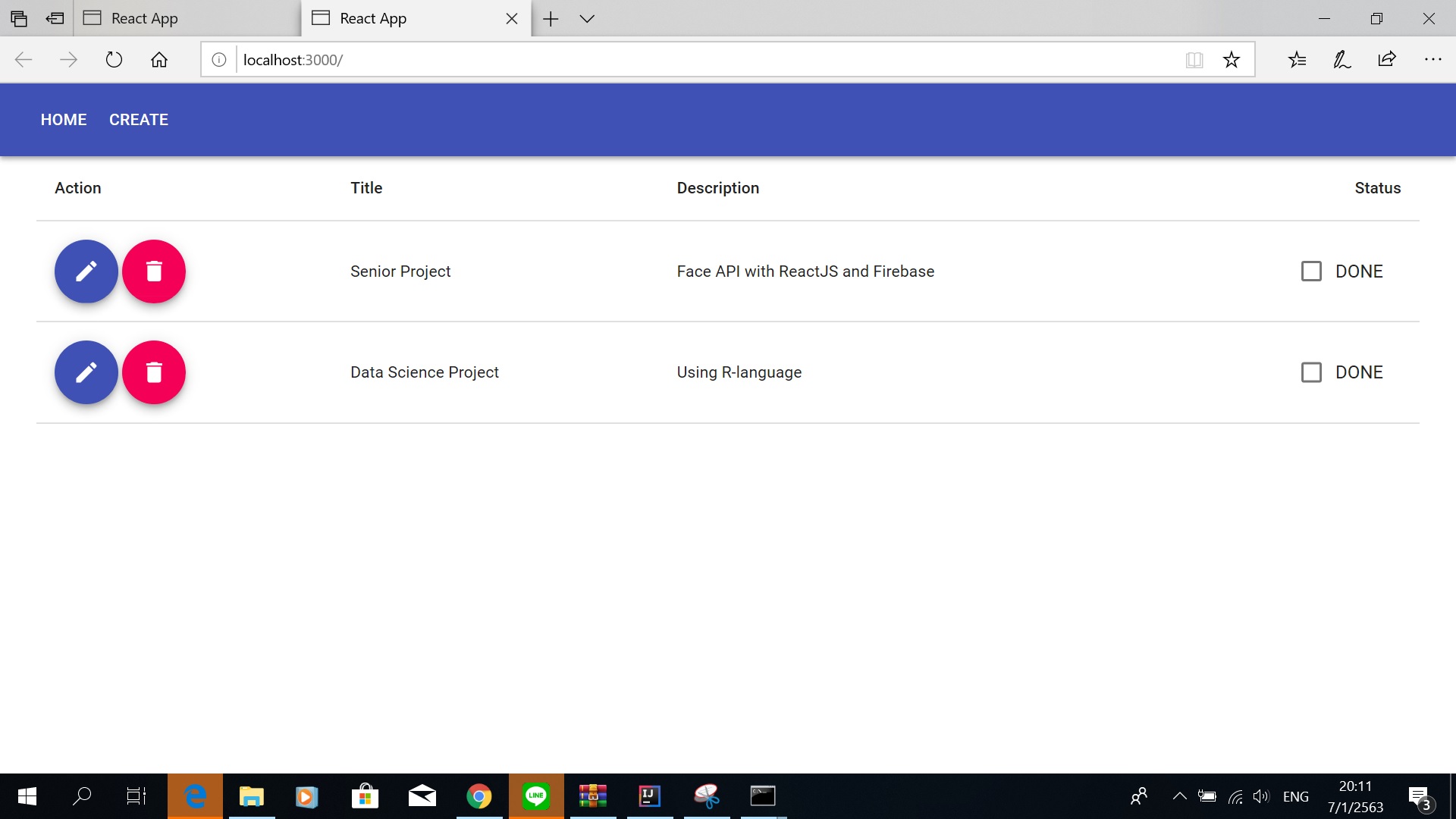Open a new browser tab
The image size is (1456, 819).
tap(551, 18)
